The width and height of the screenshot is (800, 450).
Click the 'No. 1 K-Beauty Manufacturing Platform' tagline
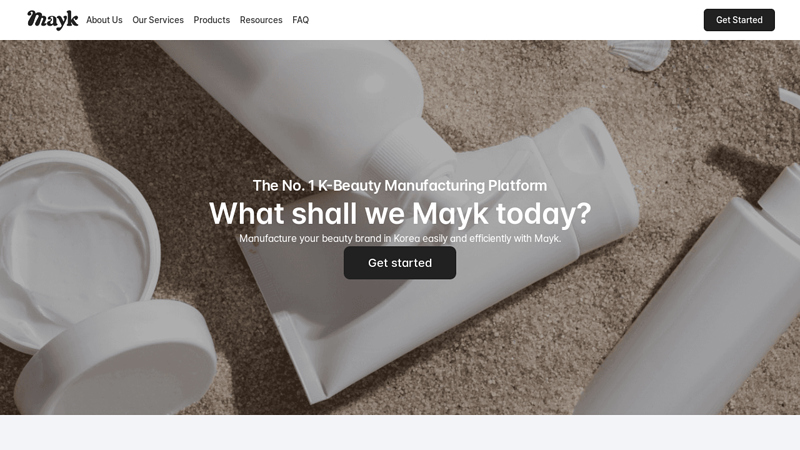coord(400,185)
